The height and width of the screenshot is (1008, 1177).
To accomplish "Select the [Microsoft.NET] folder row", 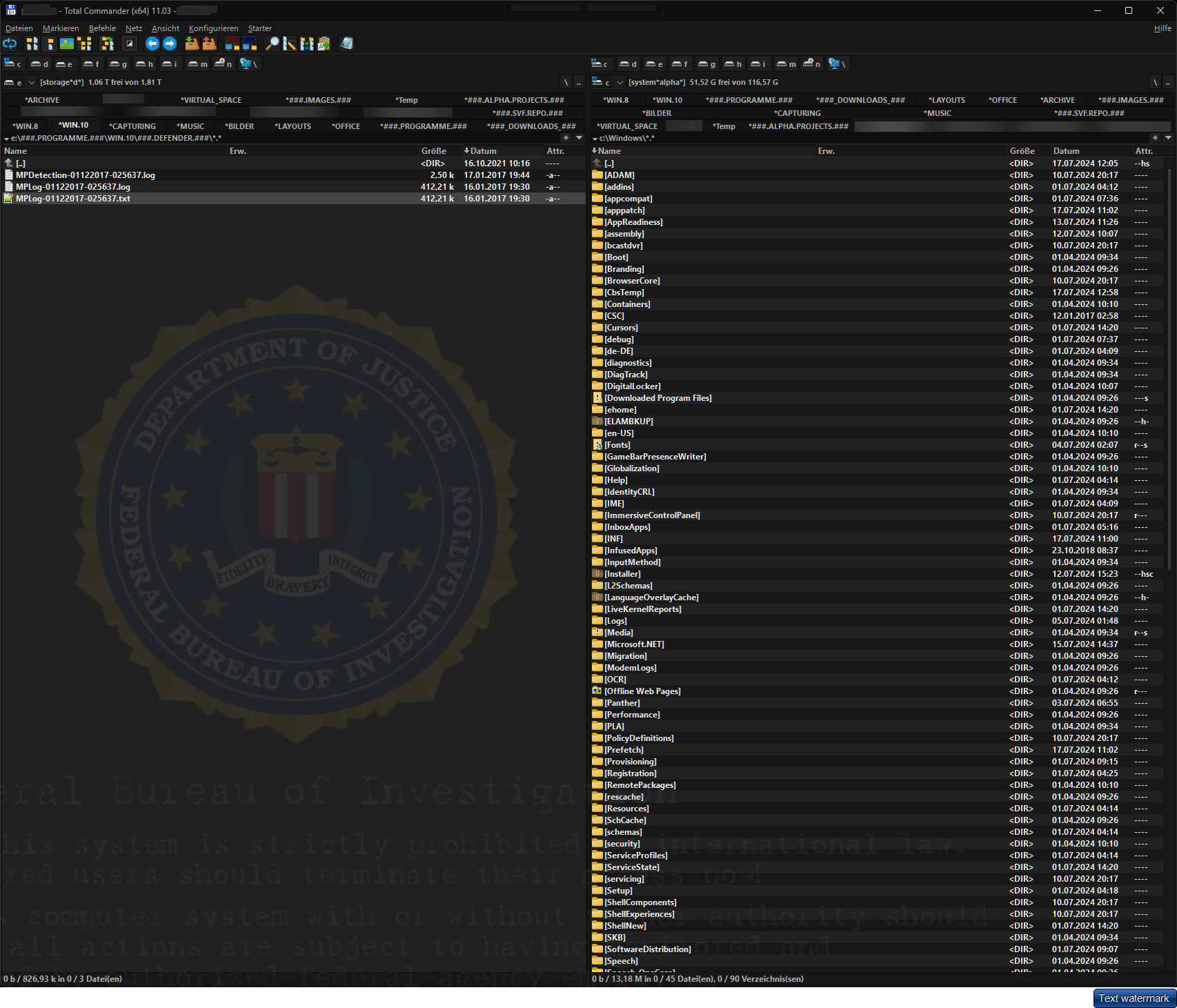I will [x=877, y=644].
